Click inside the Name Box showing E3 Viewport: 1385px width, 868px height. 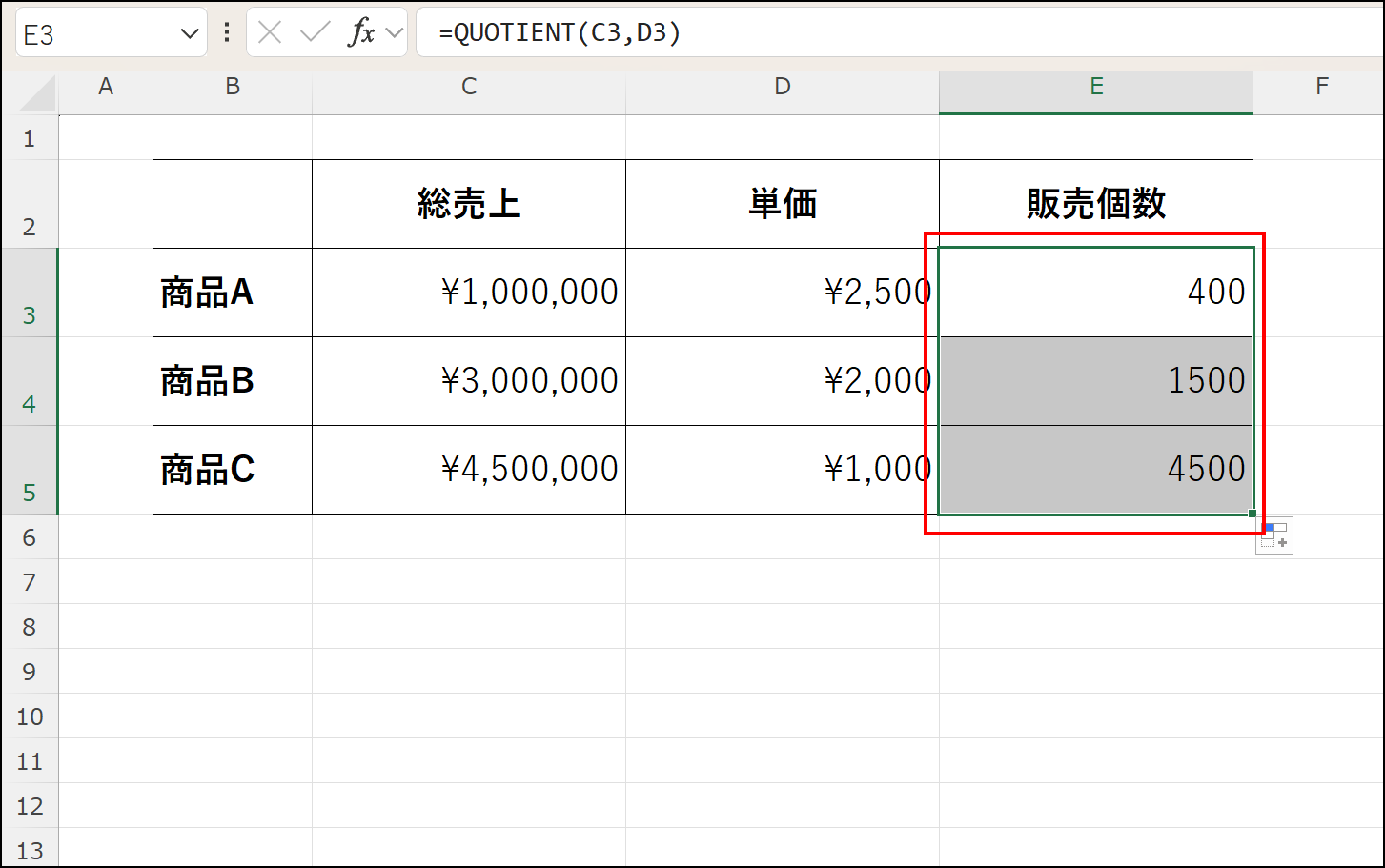click(95, 31)
